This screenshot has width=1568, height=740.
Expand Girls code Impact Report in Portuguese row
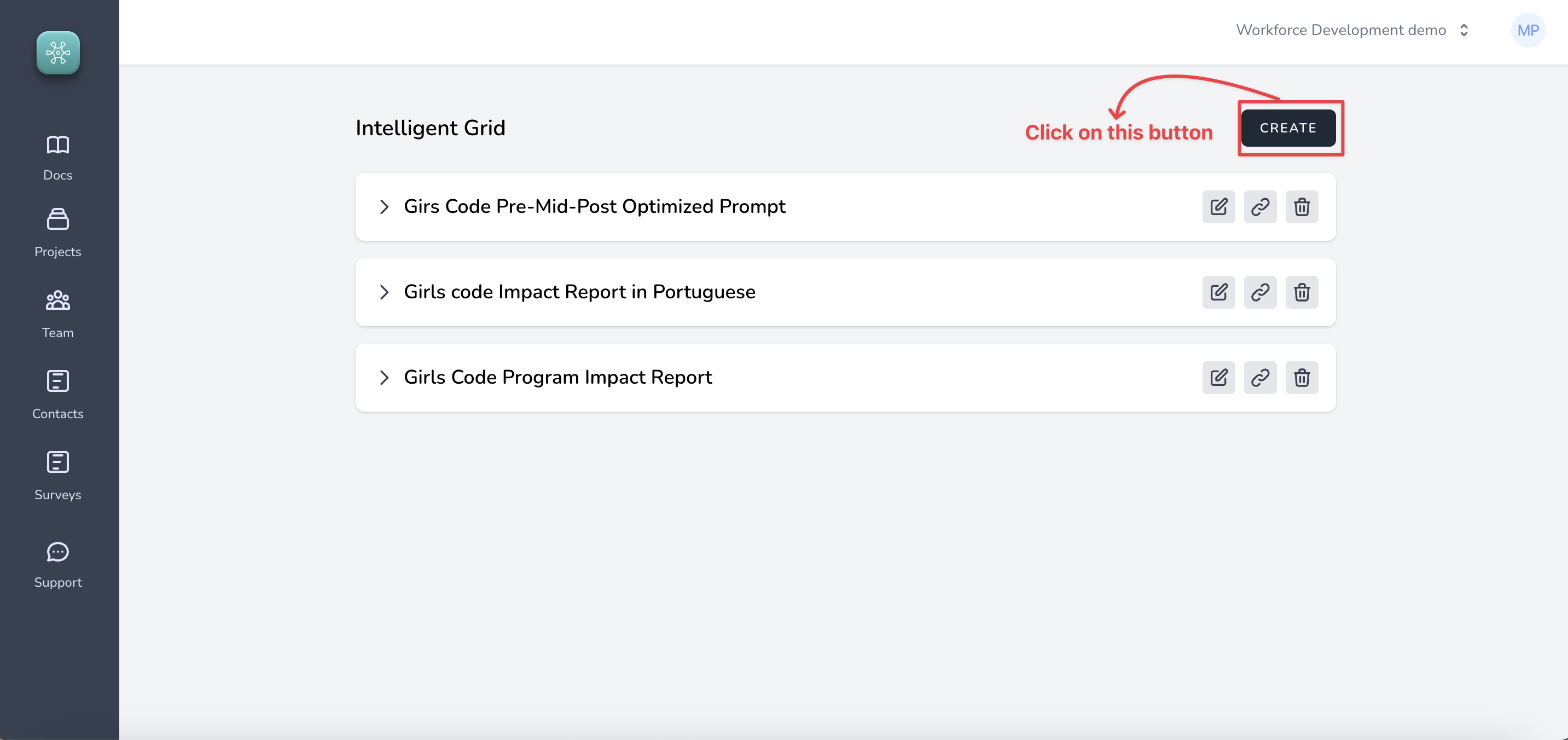384,292
